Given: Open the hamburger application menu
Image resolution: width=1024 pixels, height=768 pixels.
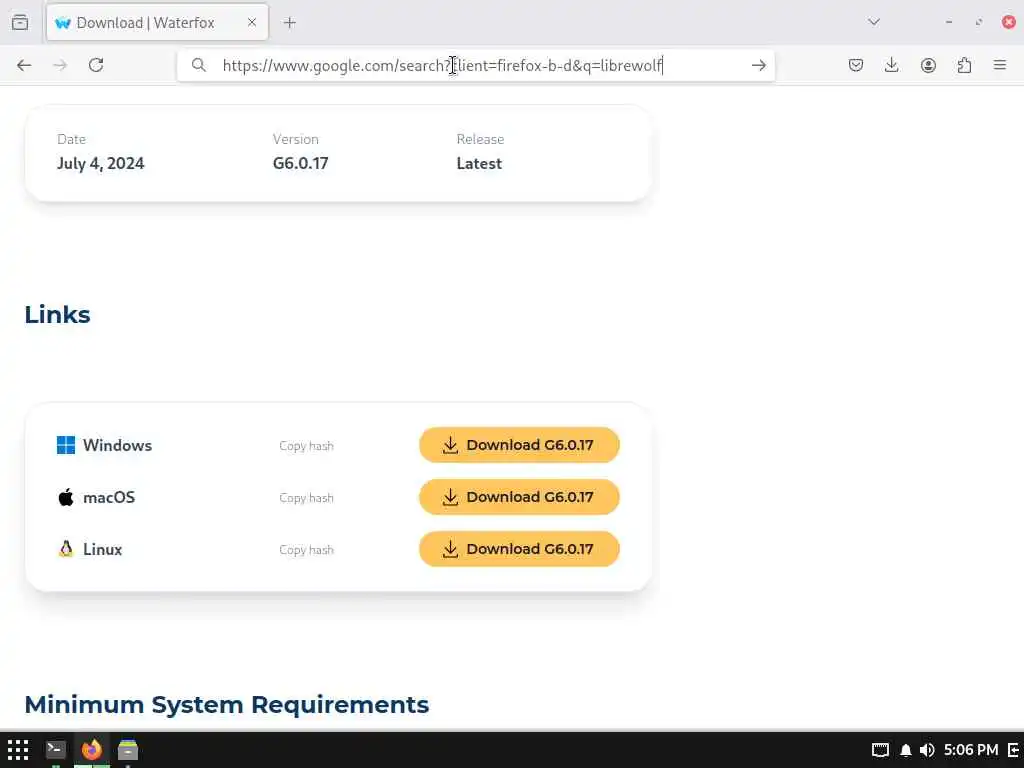Looking at the screenshot, I should click(1000, 65).
